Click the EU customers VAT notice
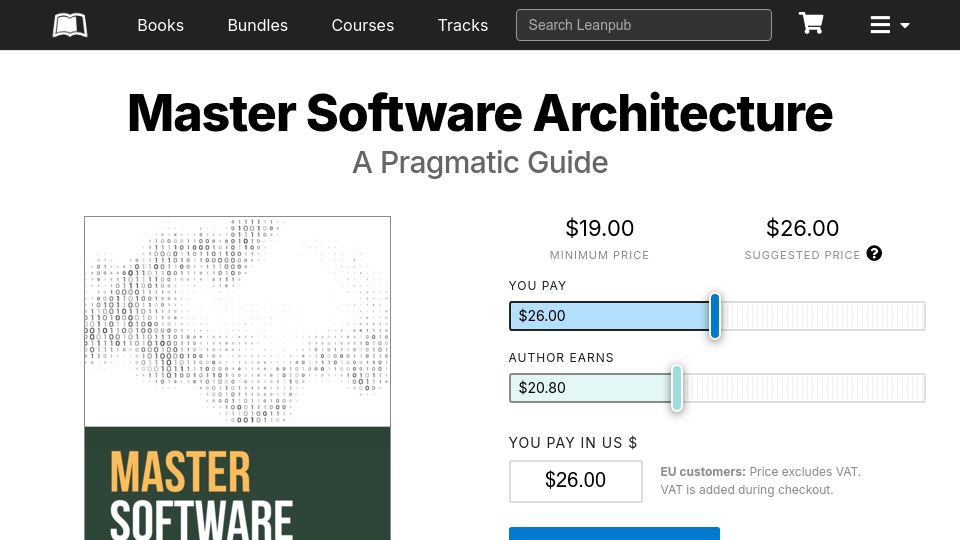This screenshot has width=960, height=540. (760, 481)
